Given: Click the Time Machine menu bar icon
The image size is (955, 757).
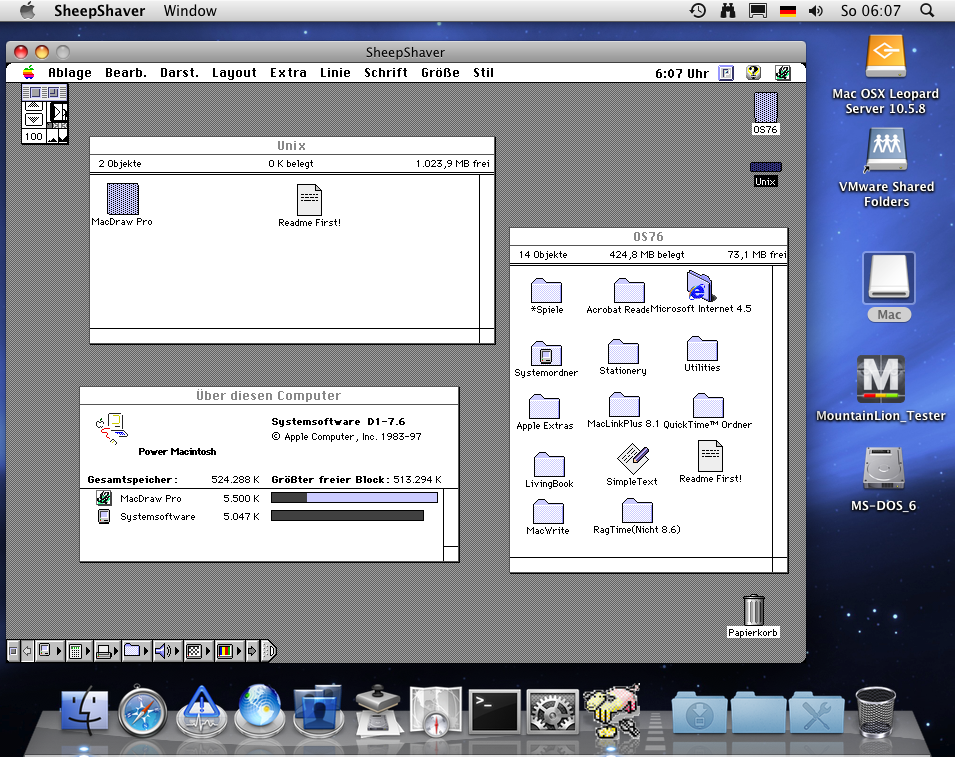Looking at the screenshot, I should (x=698, y=10).
